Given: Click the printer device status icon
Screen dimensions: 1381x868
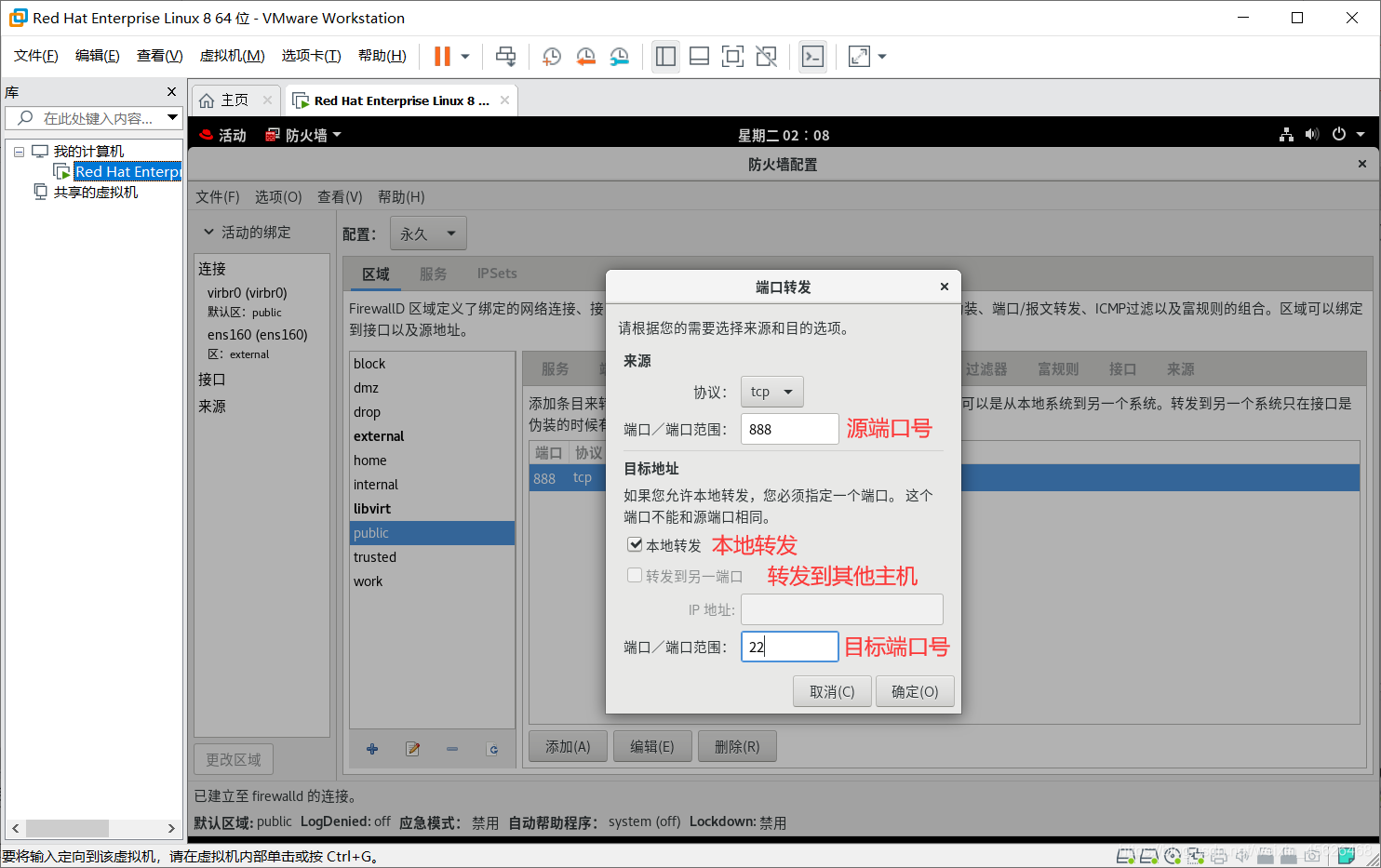Looking at the screenshot, I should pos(1218,856).
